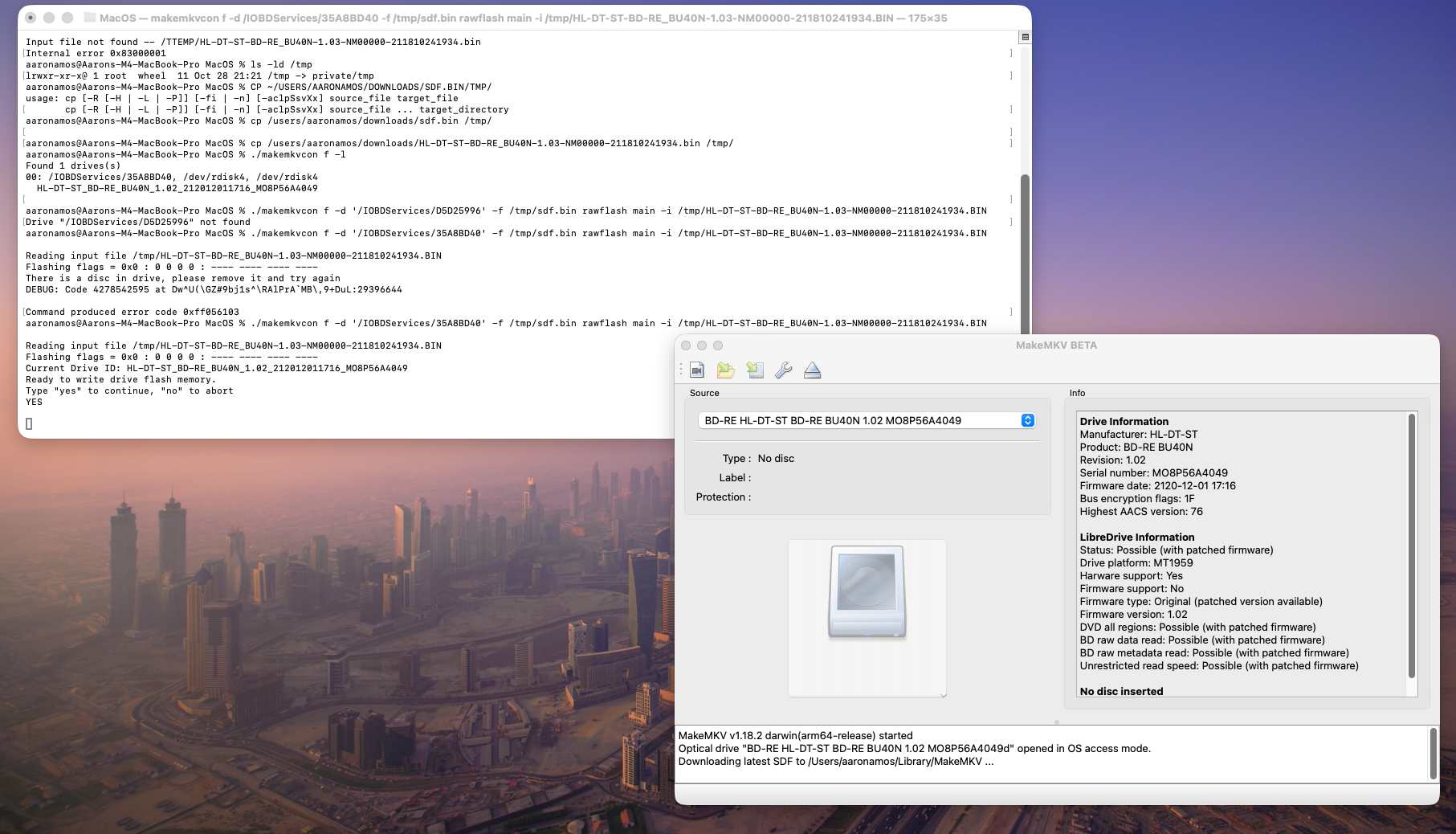Click the clipboard icon in Terminal corner
Viewport: 1456px width, 834px height.
[1024, 35]
